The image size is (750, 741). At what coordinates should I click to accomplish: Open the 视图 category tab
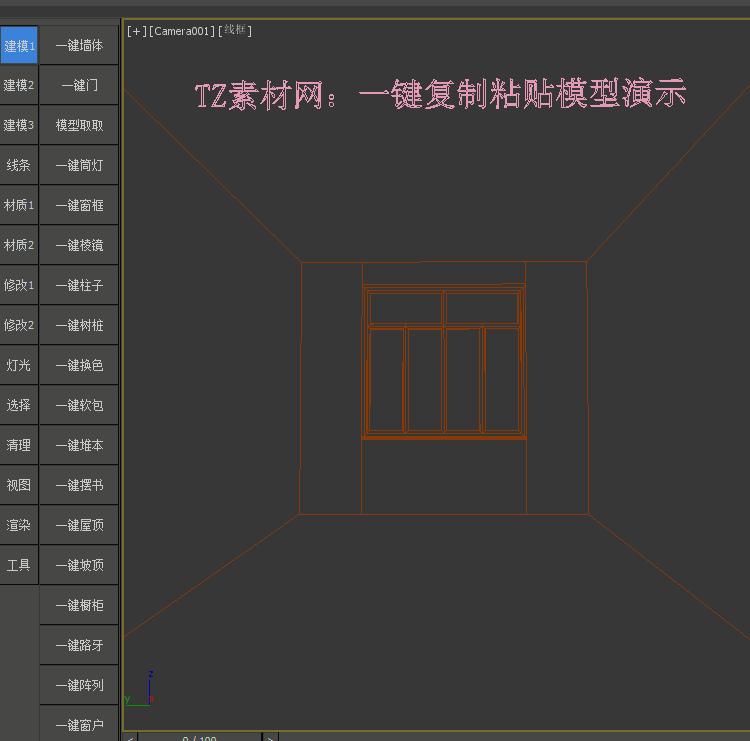click(x=19, y=485)
